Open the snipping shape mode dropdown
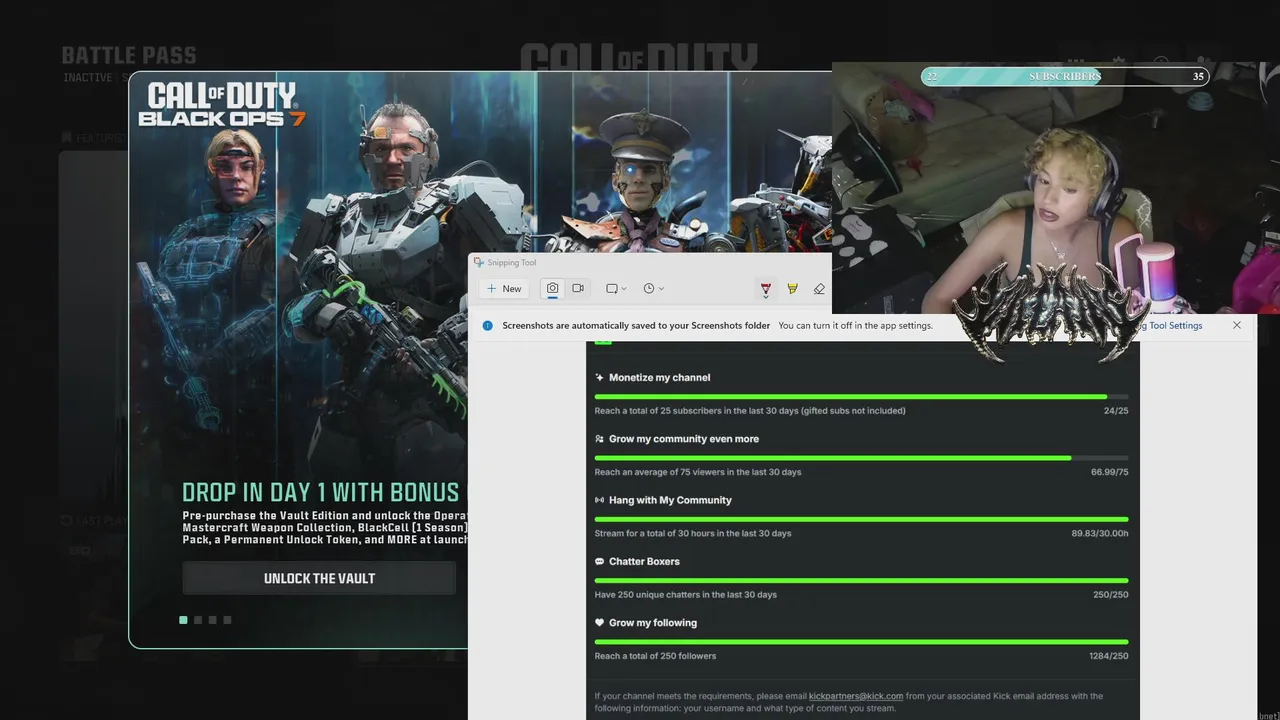This screenshot has height=720, width=1280. coord(616,289)
